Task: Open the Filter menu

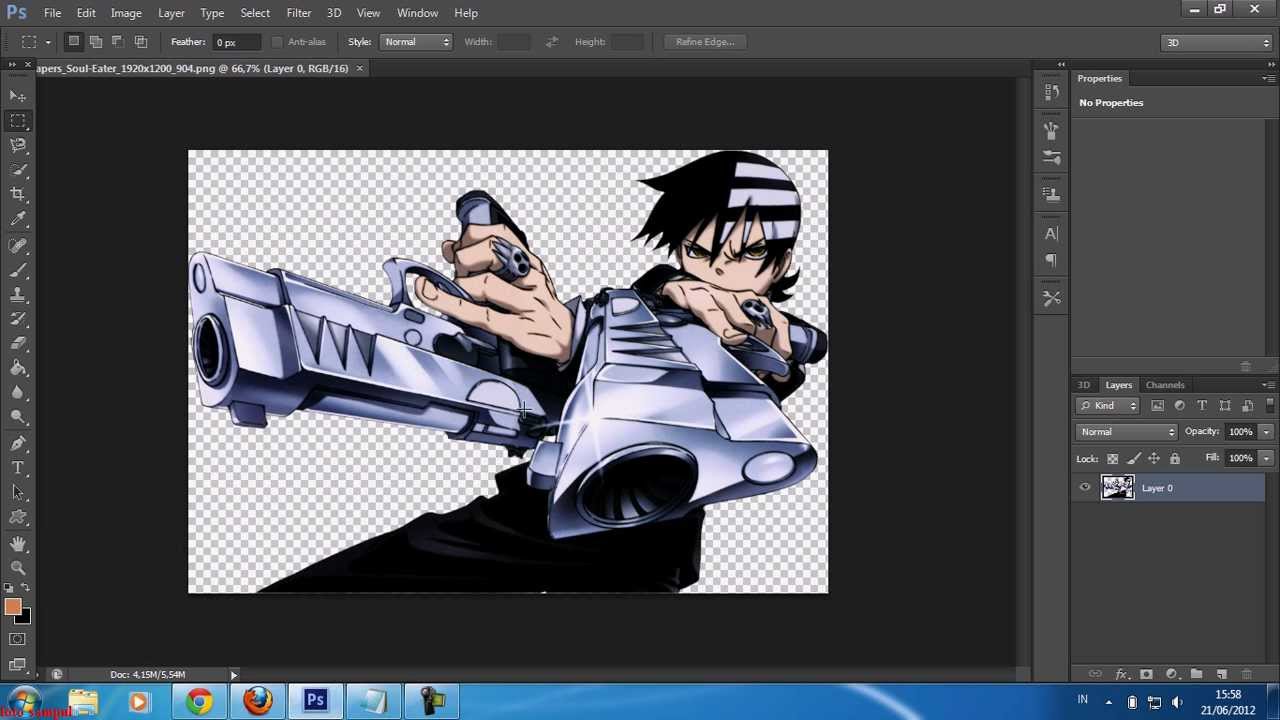Action: tap(298, 13)
